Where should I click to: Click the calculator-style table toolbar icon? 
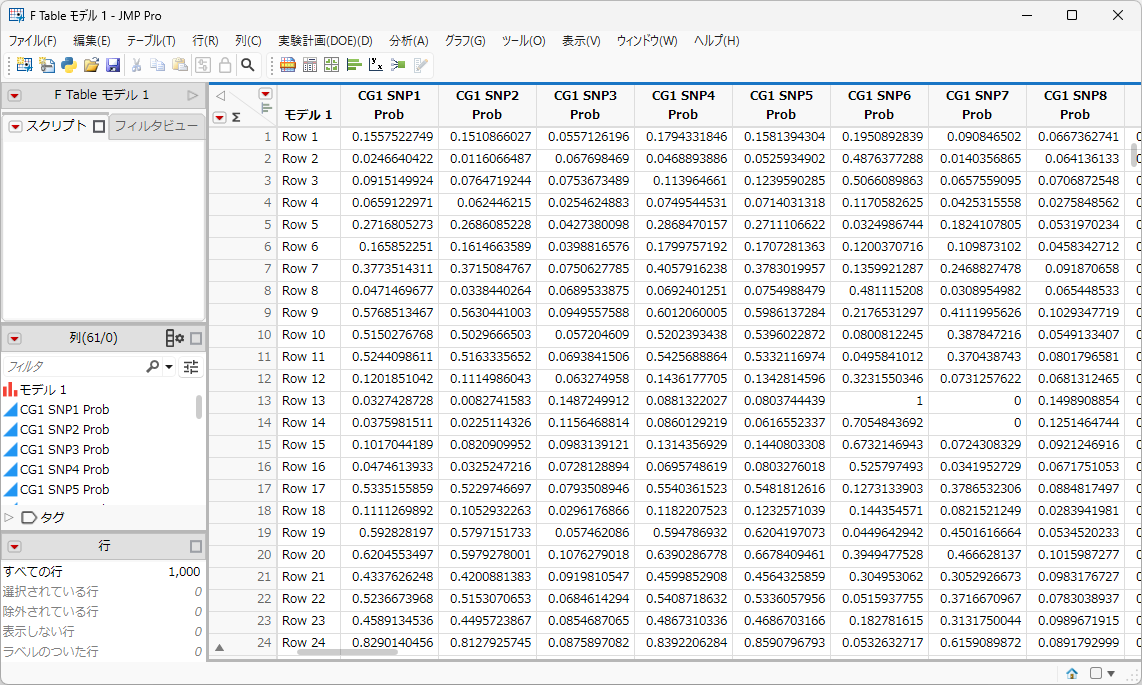point(310,66)
